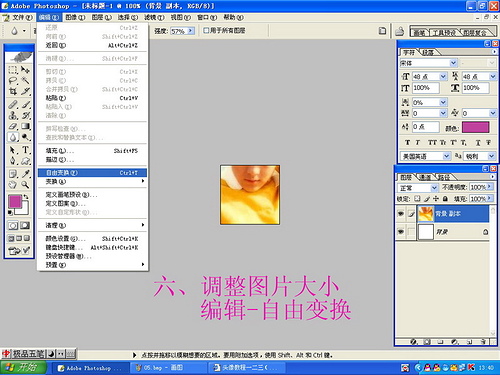500x375 pixels.
Task: Open the 开始 start button
Action: point(24,368)
